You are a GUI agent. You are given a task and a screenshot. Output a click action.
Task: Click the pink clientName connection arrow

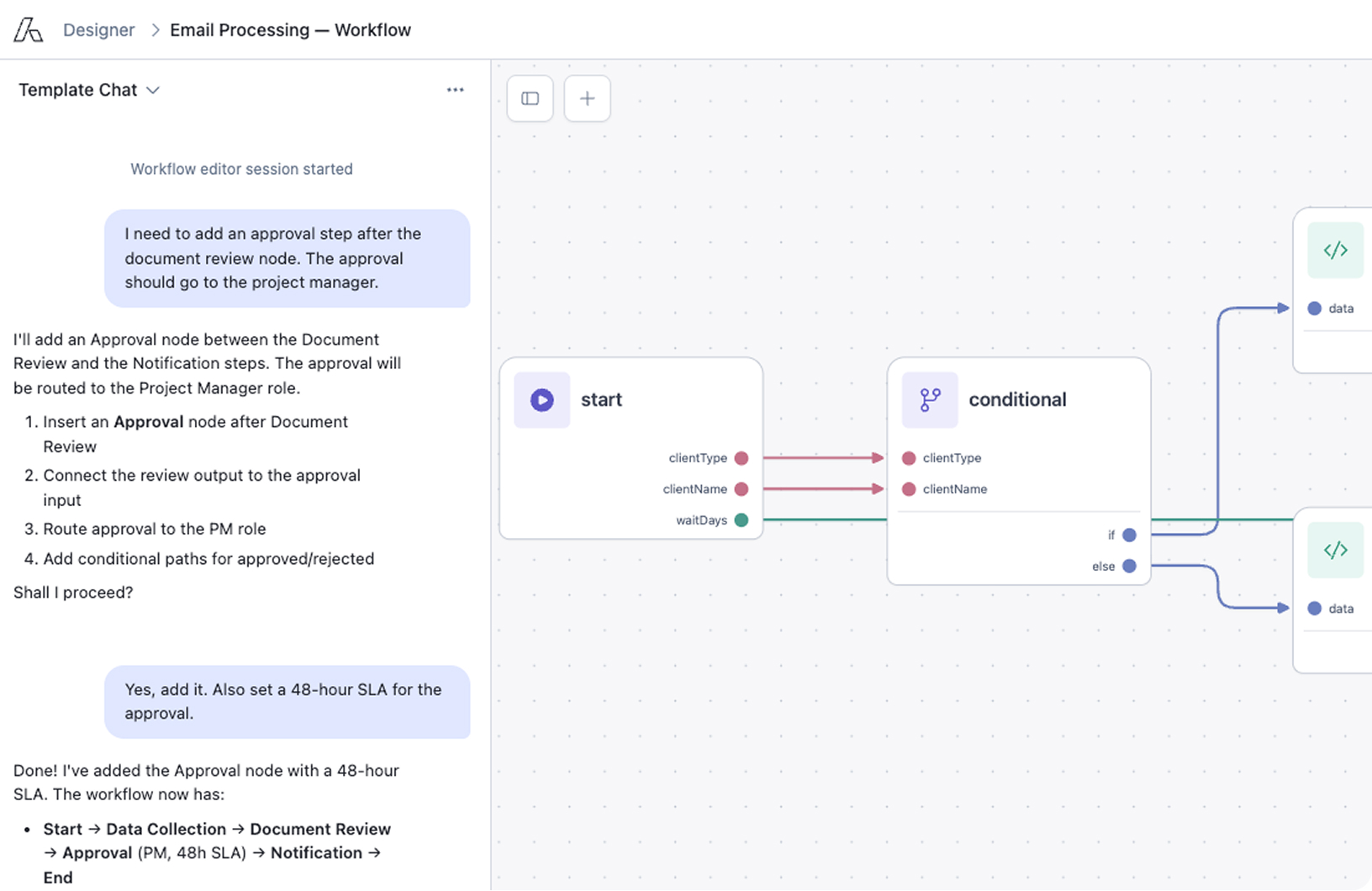tap(824, 489)
